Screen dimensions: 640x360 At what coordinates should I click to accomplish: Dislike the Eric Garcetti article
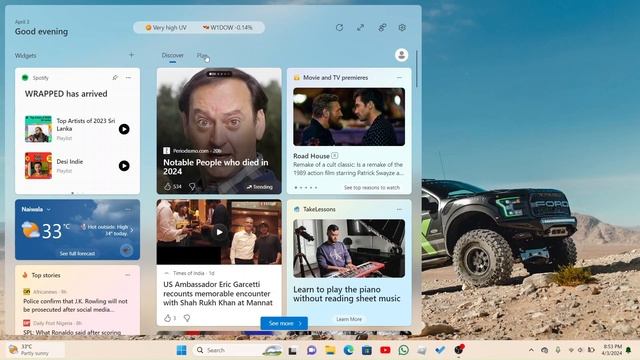coord(187,318)
